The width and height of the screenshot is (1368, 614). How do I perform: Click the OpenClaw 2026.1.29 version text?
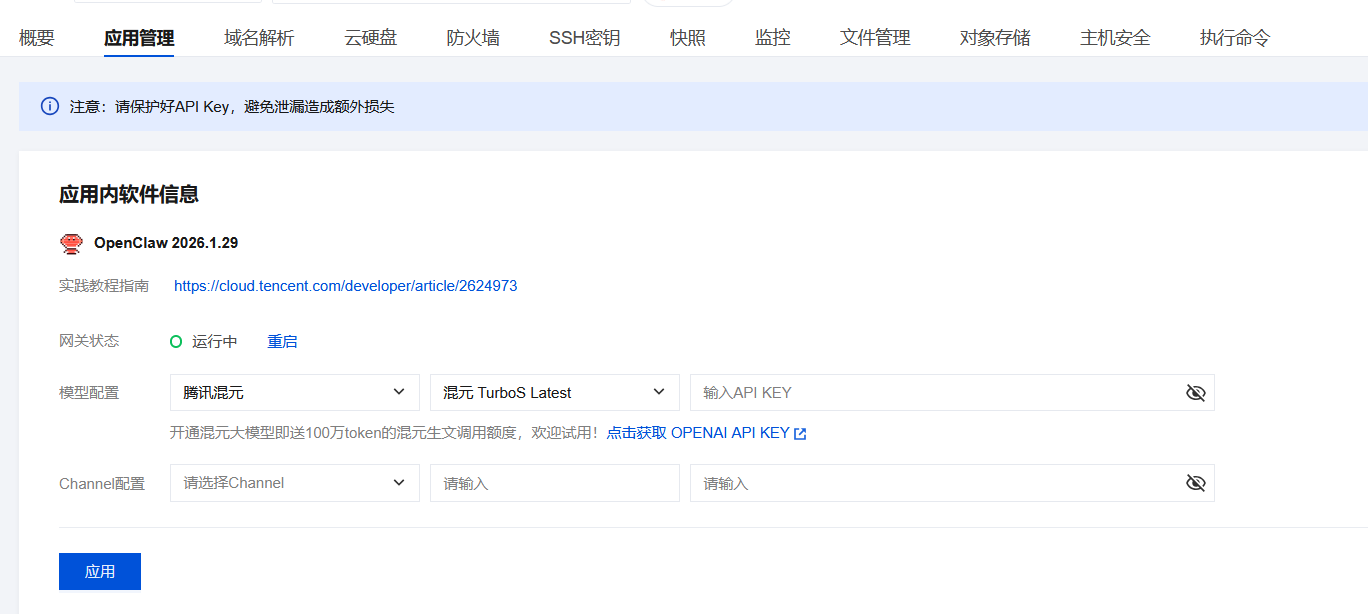(166, 243)
